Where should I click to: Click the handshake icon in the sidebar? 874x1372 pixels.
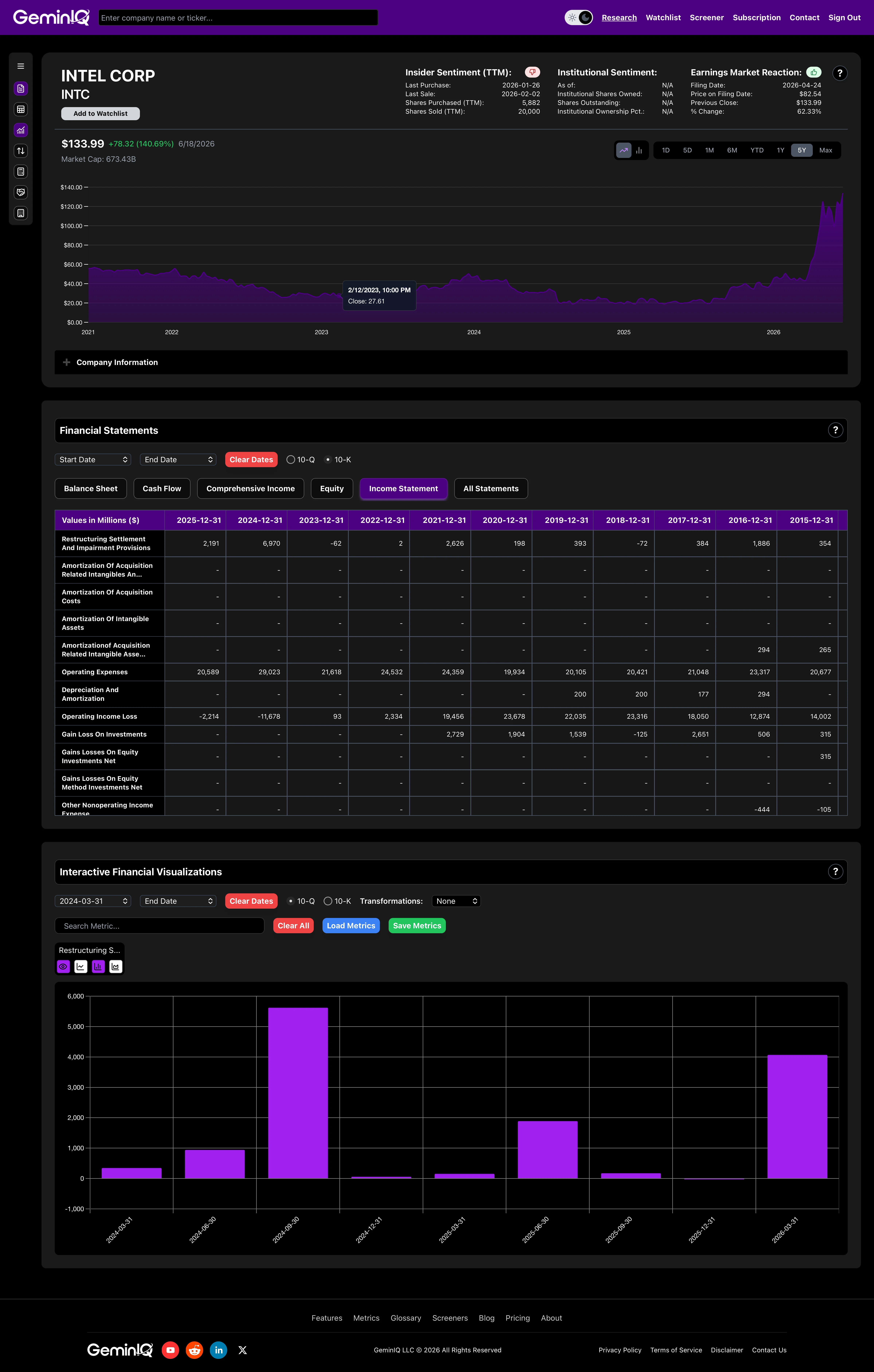pyautogui.click(x=21, y=192)
